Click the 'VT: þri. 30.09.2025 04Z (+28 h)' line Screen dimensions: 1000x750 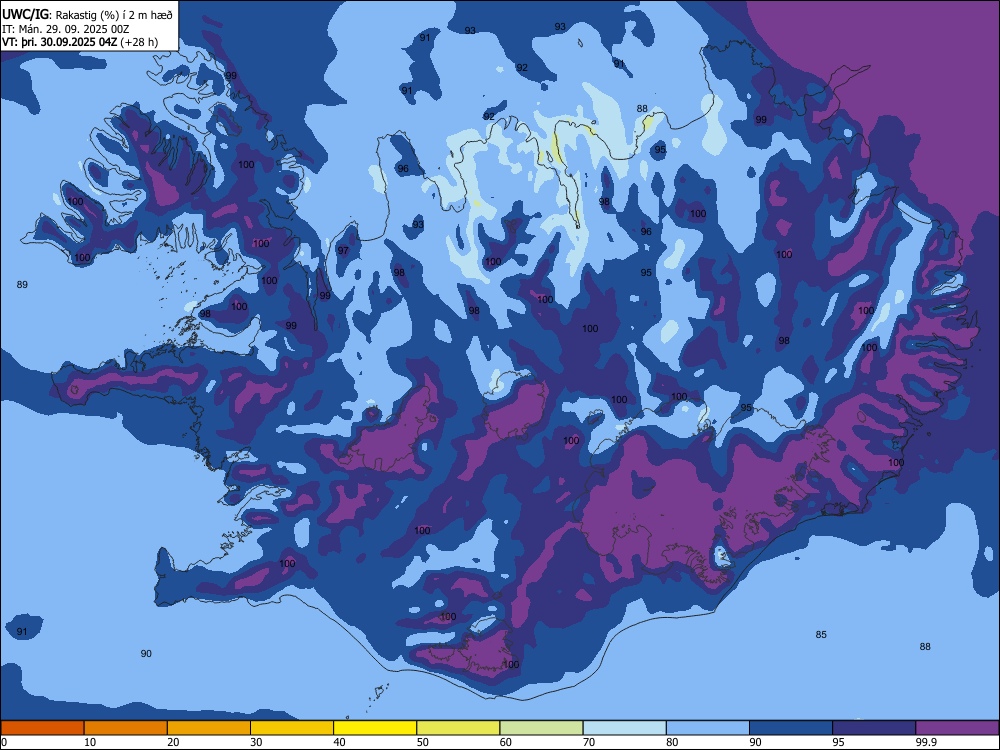tap(80, 42)
